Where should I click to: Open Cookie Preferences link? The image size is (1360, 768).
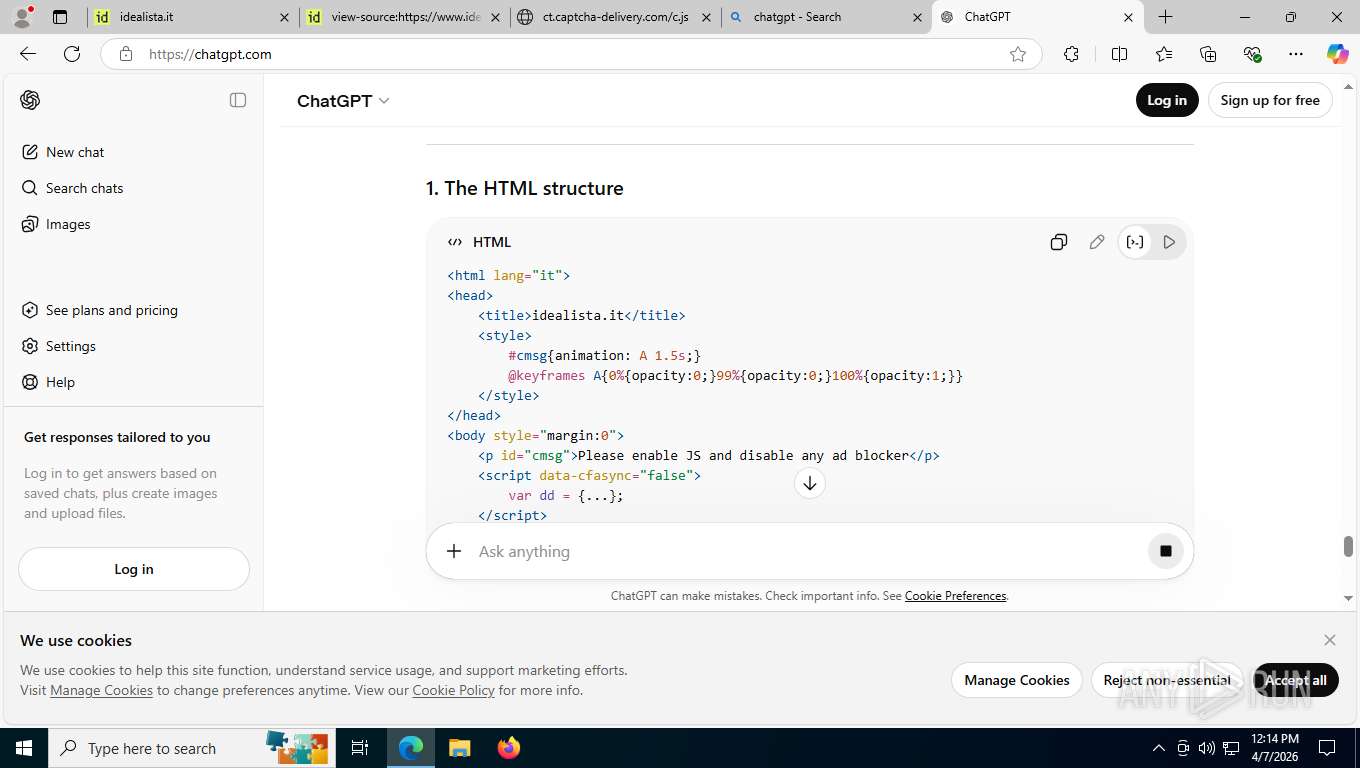(x=955, y=596)
